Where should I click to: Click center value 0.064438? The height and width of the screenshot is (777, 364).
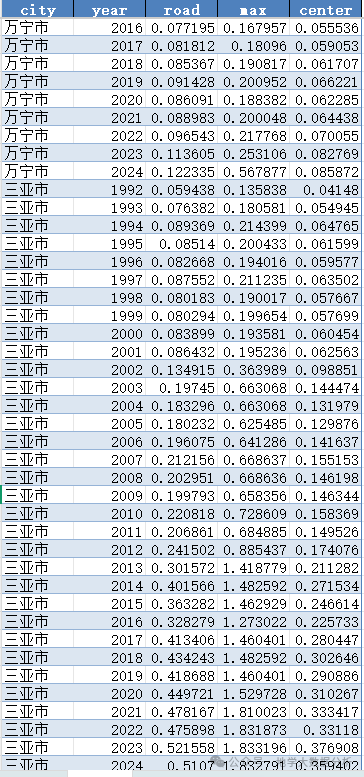[325, 118]
